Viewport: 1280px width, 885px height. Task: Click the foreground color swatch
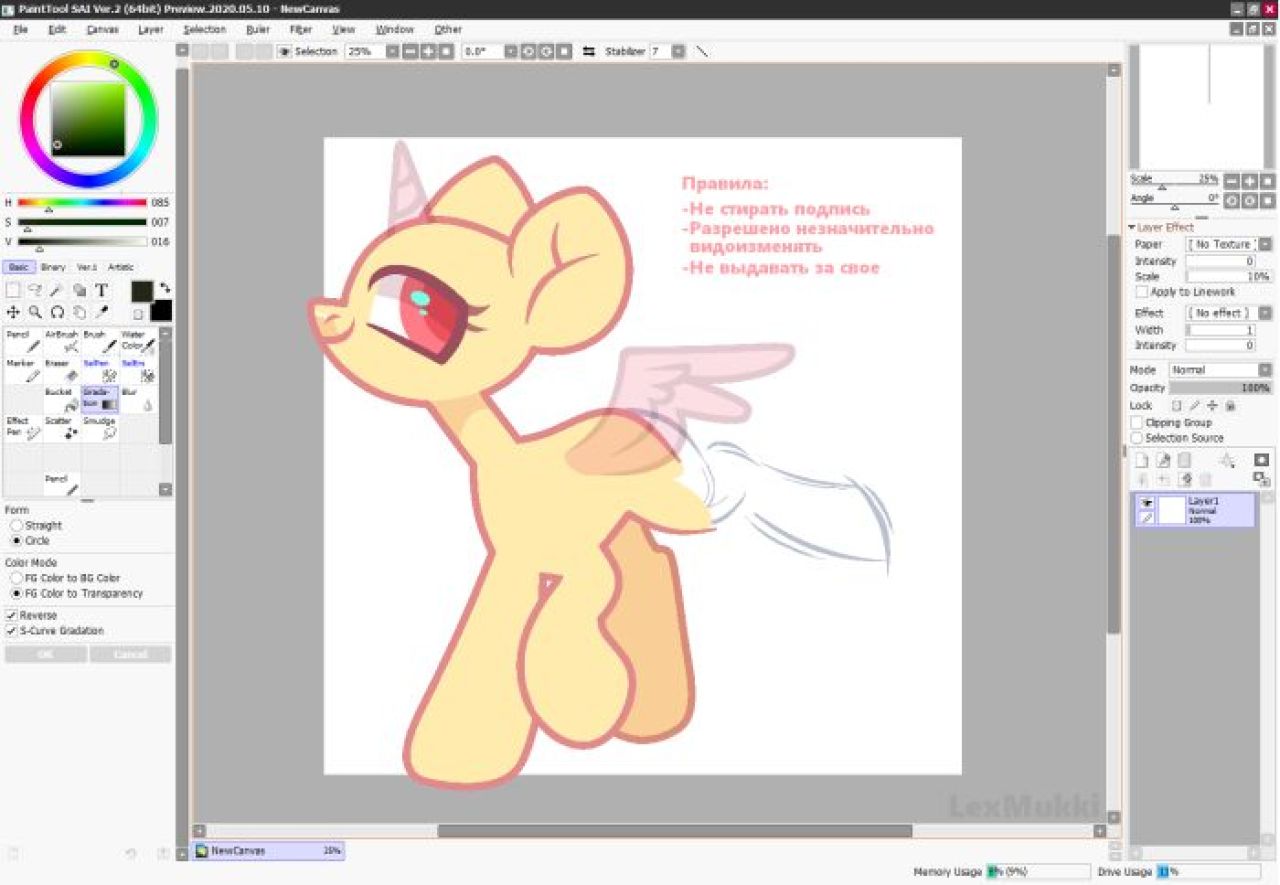coord(142,291)
